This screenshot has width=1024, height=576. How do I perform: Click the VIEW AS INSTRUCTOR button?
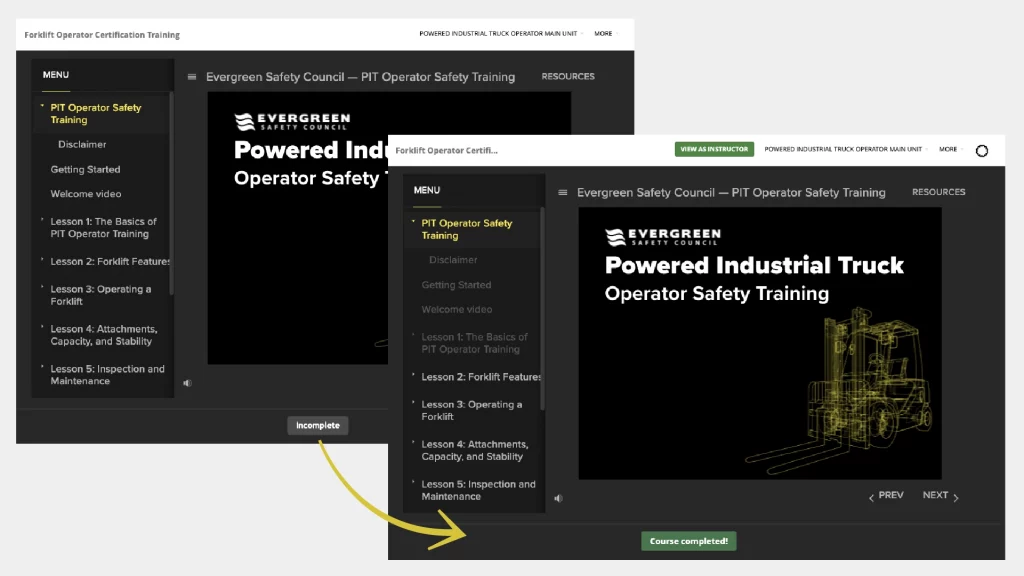[x=714, y=150]
